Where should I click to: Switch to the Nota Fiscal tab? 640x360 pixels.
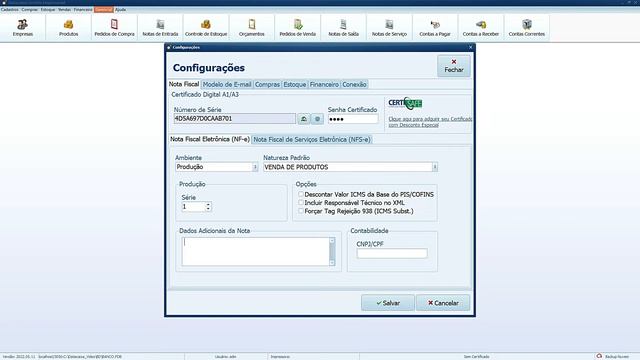[x=184, y=84]
